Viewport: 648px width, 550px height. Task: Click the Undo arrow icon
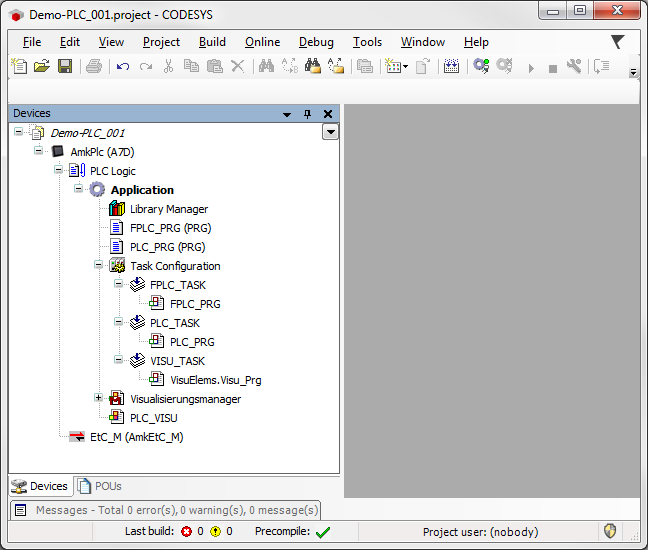pos(123,66)
